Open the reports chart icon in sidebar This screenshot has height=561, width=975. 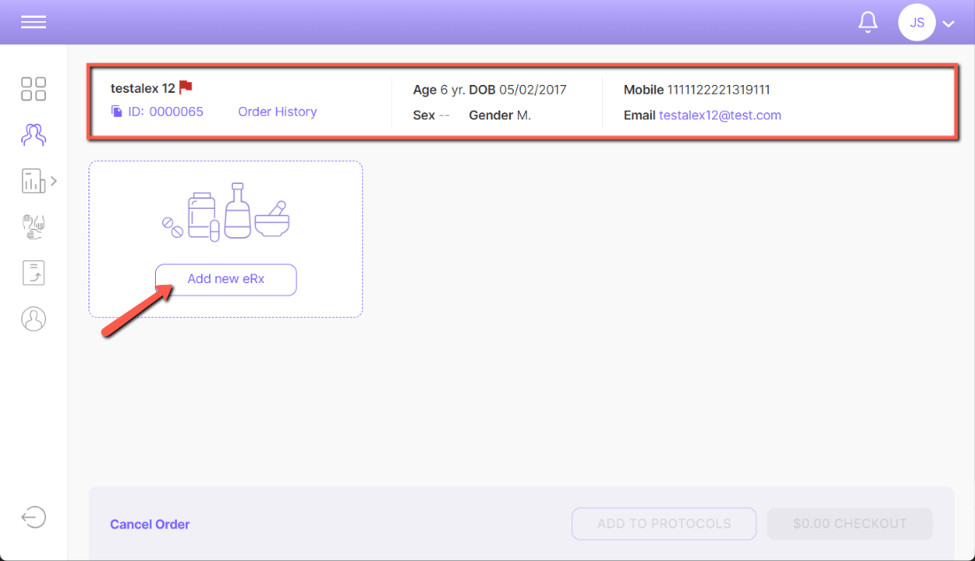[33, 181]
